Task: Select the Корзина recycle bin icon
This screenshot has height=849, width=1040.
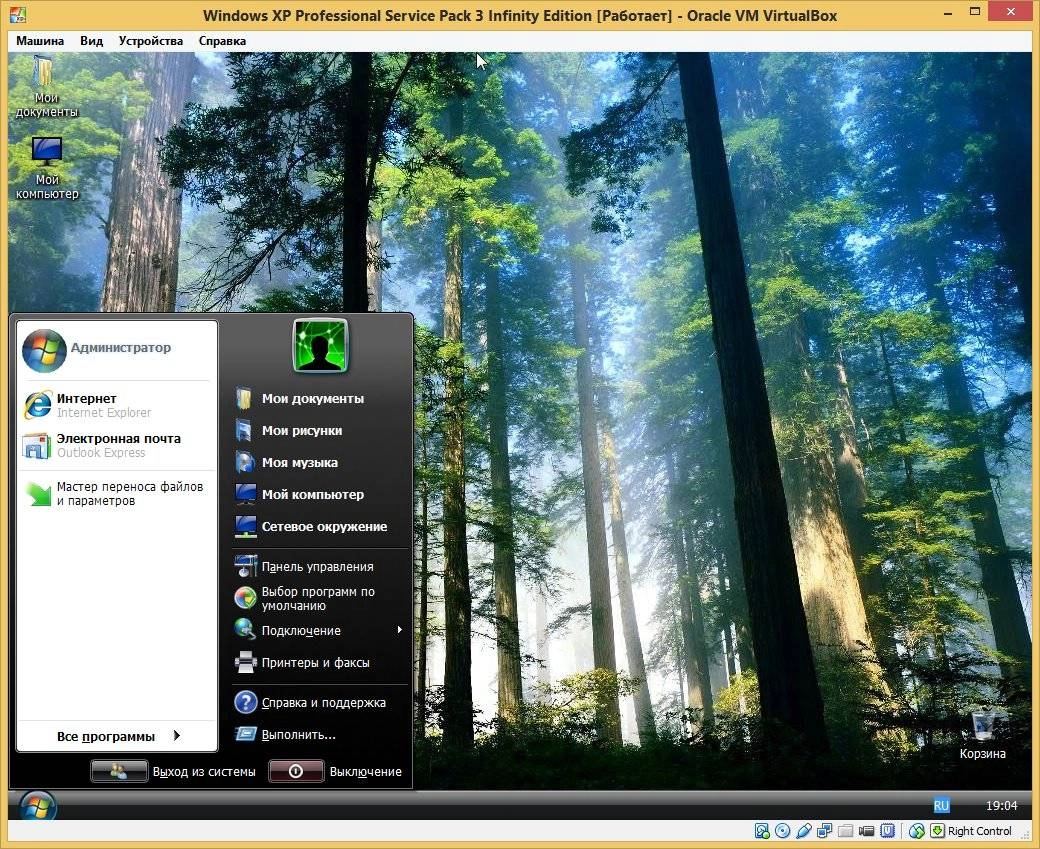Action: [982, 736]
